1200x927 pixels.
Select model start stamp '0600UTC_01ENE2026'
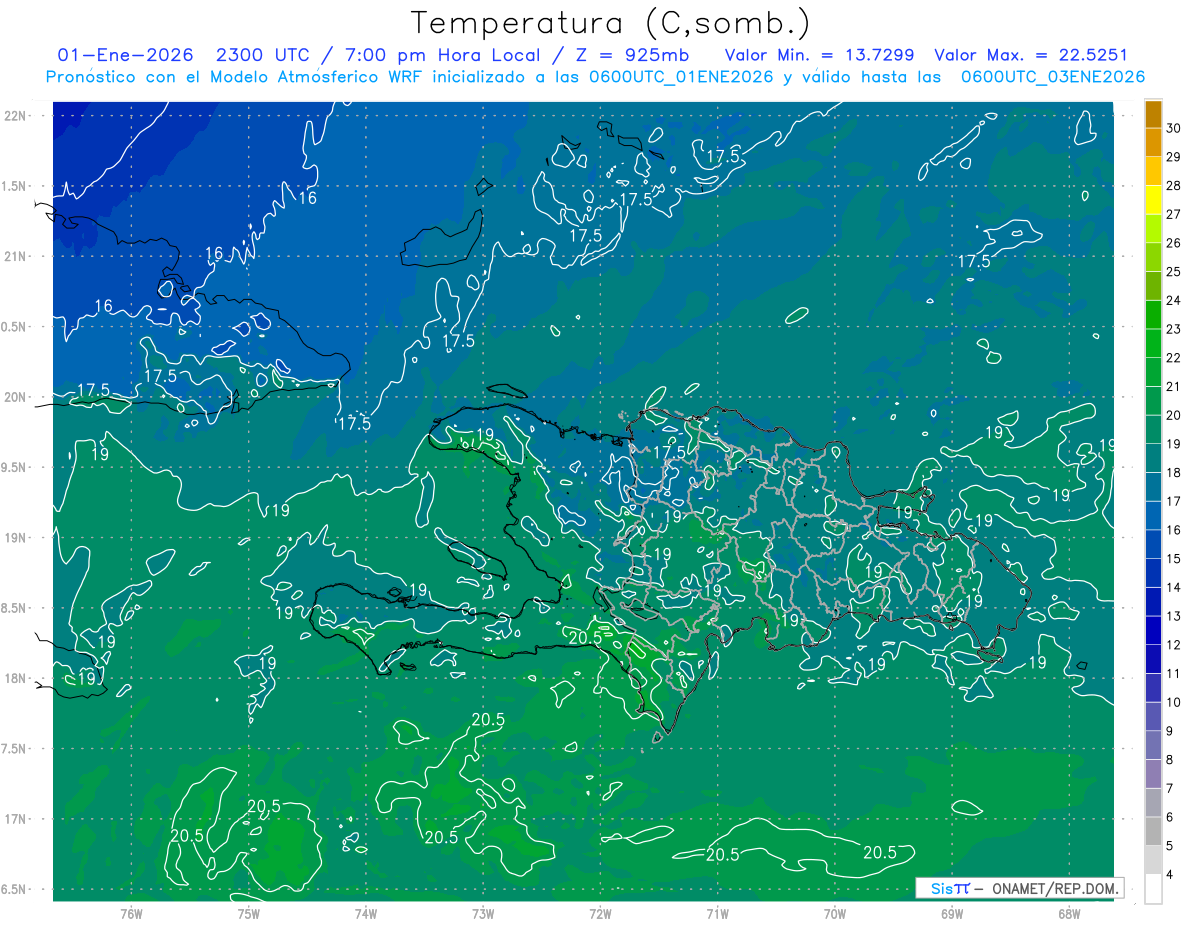(680, 77)
